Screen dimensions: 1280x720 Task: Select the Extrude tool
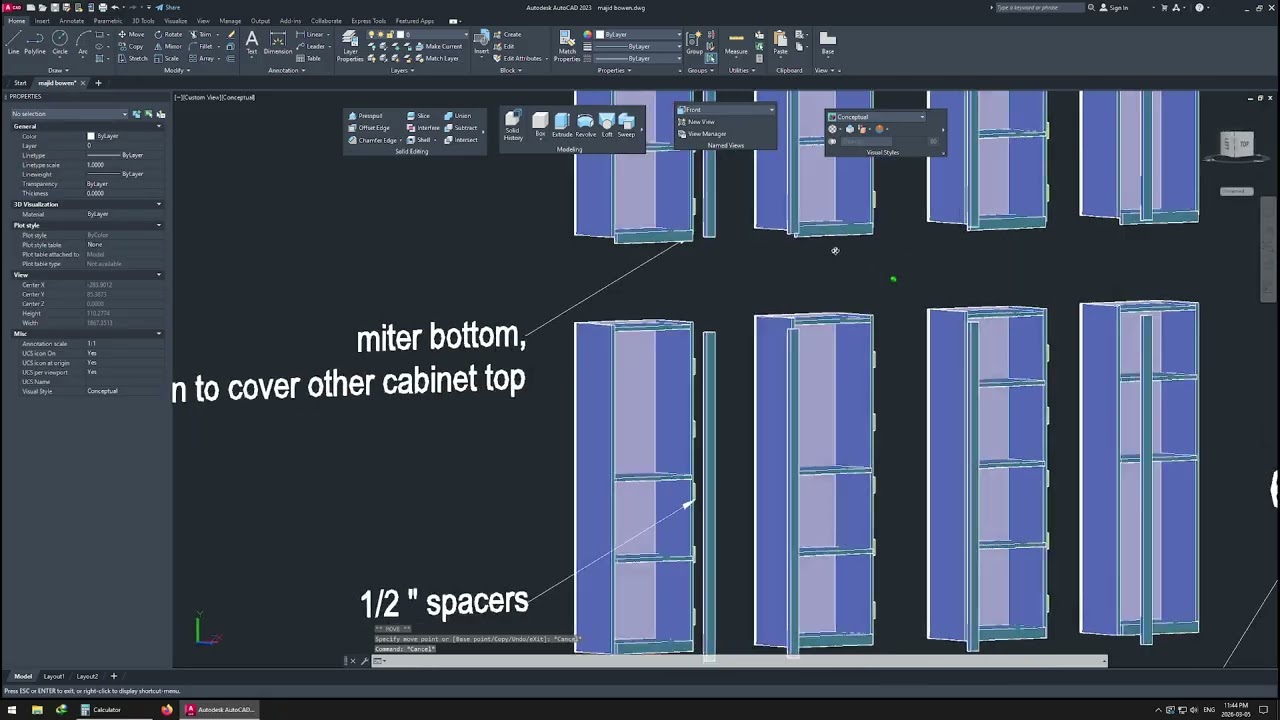click(562, 125)
